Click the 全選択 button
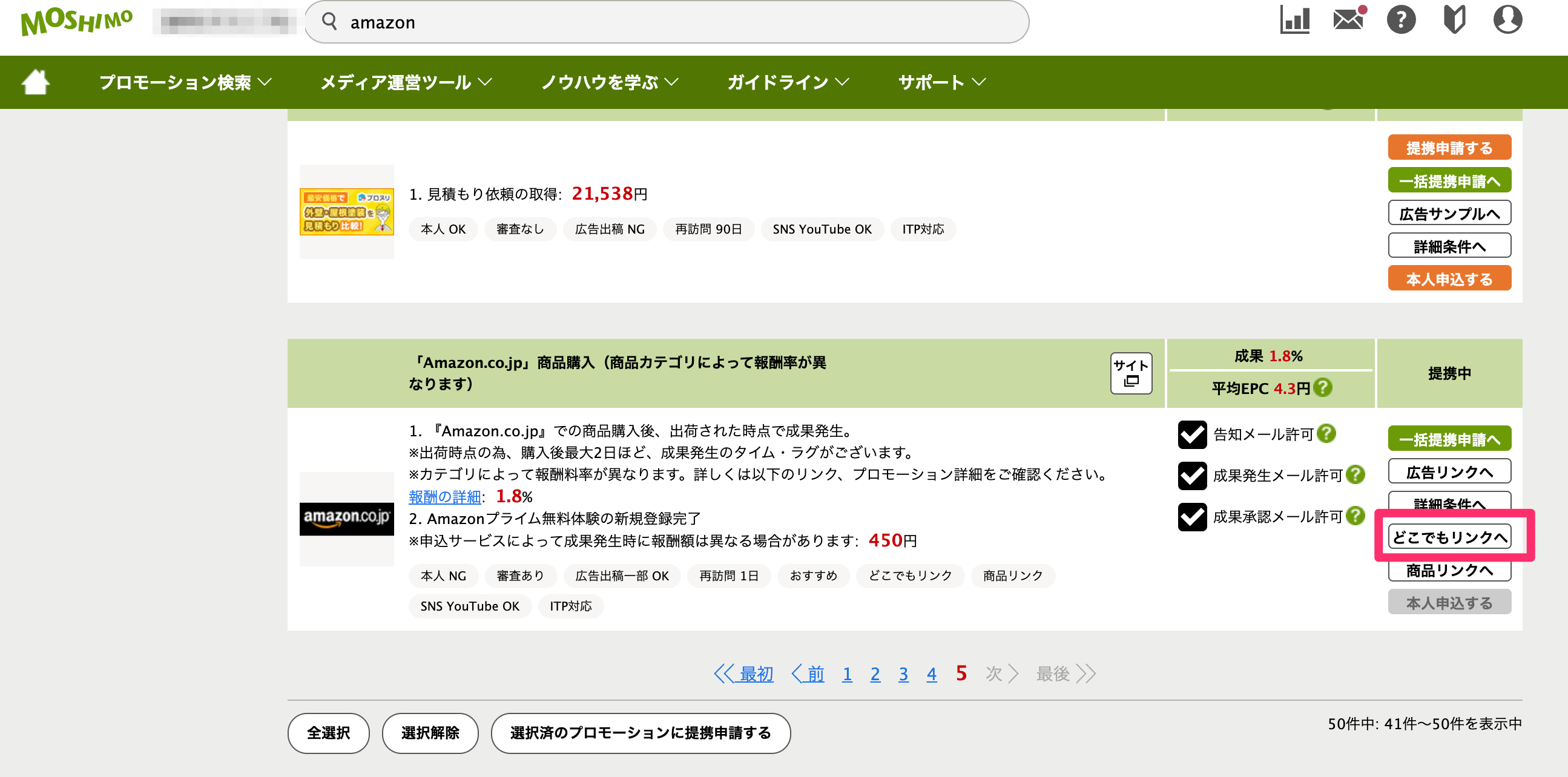This screenshot has width=1568, height=777. pos(328,734)
